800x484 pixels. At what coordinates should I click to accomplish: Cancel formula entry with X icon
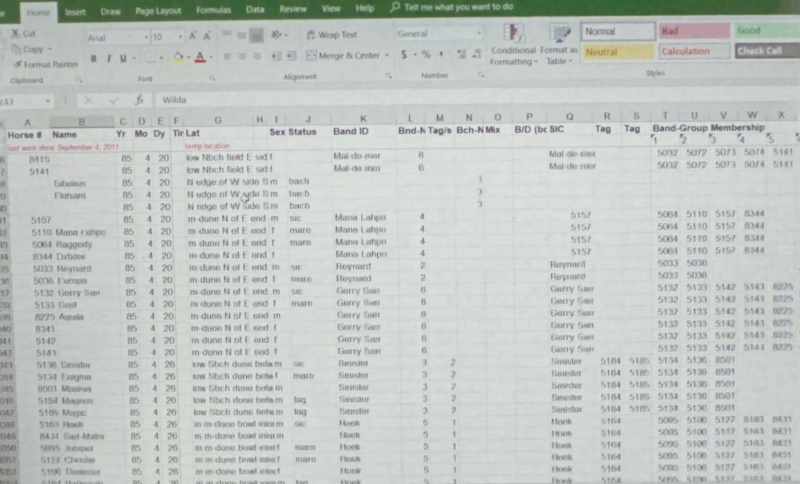click(x=88, y=100)
